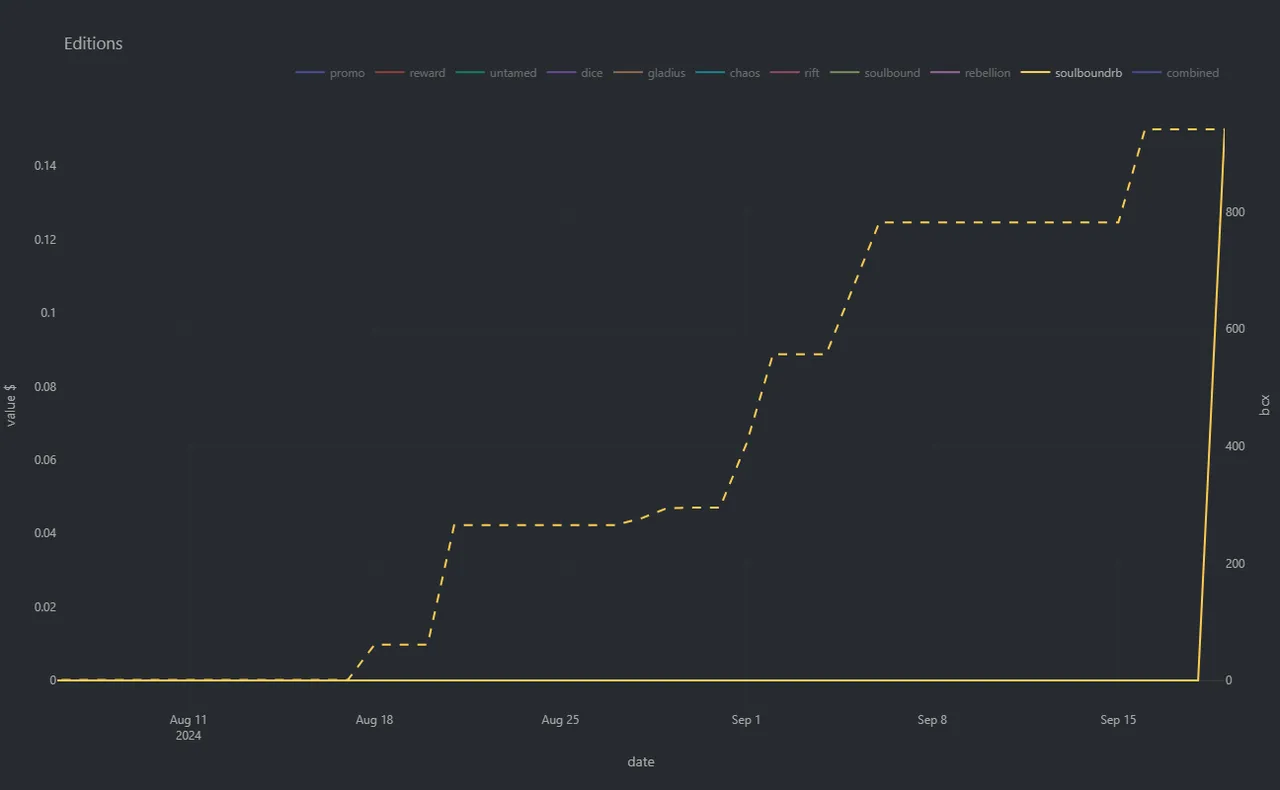Click the 'value $' y-axis title
The image size is (1280, 790).
(11, 405)
